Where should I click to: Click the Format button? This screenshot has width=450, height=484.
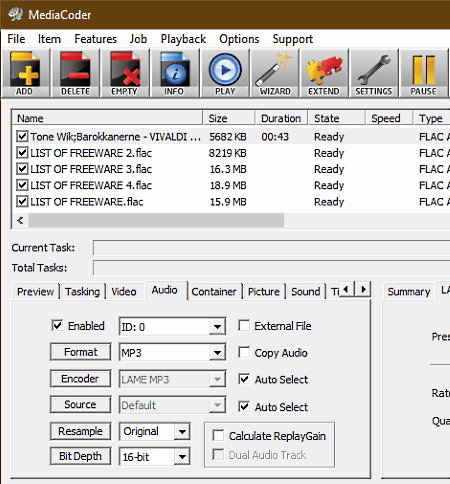point(81,352)
